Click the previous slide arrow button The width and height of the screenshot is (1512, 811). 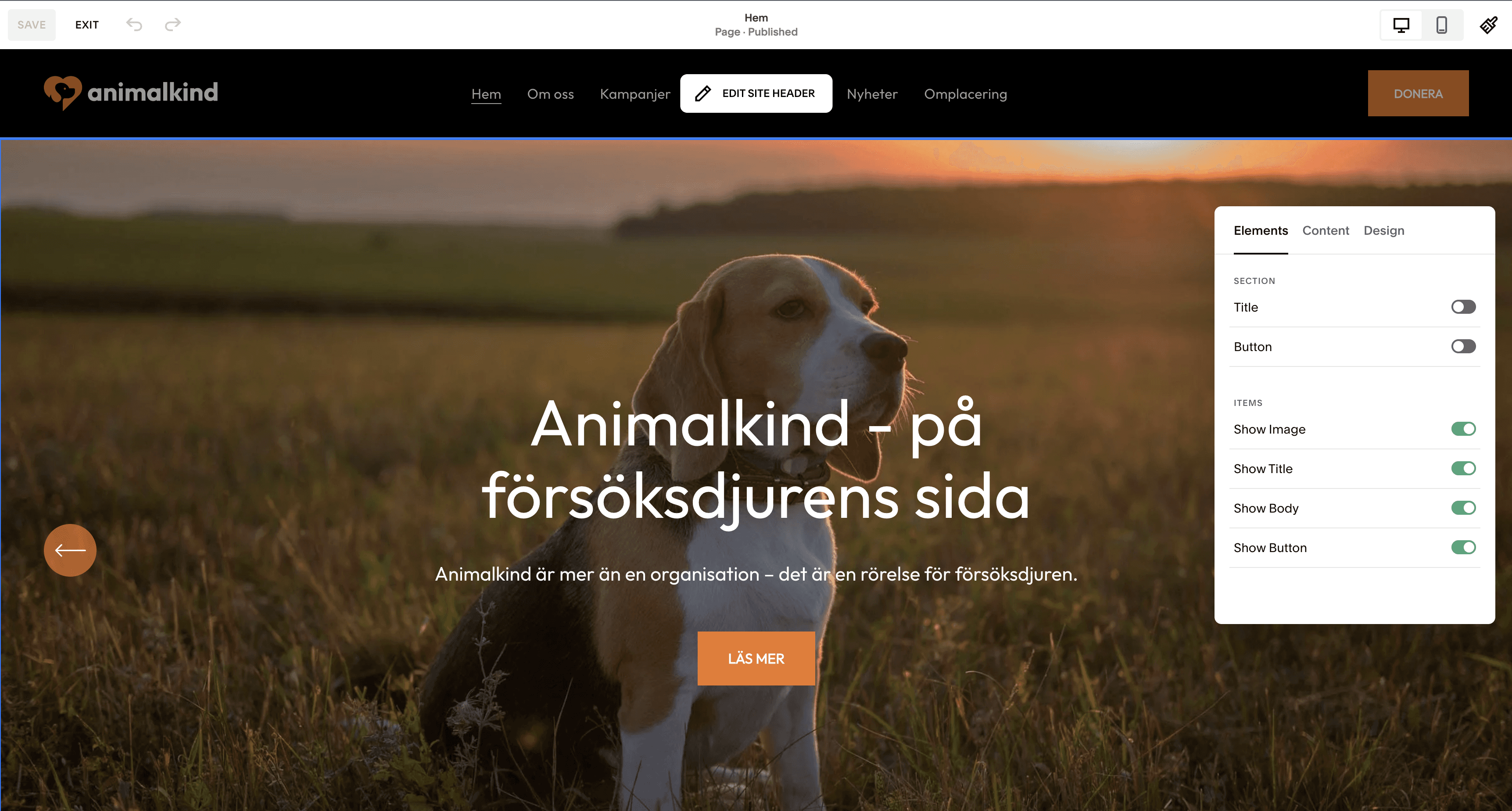pos(70,550)
